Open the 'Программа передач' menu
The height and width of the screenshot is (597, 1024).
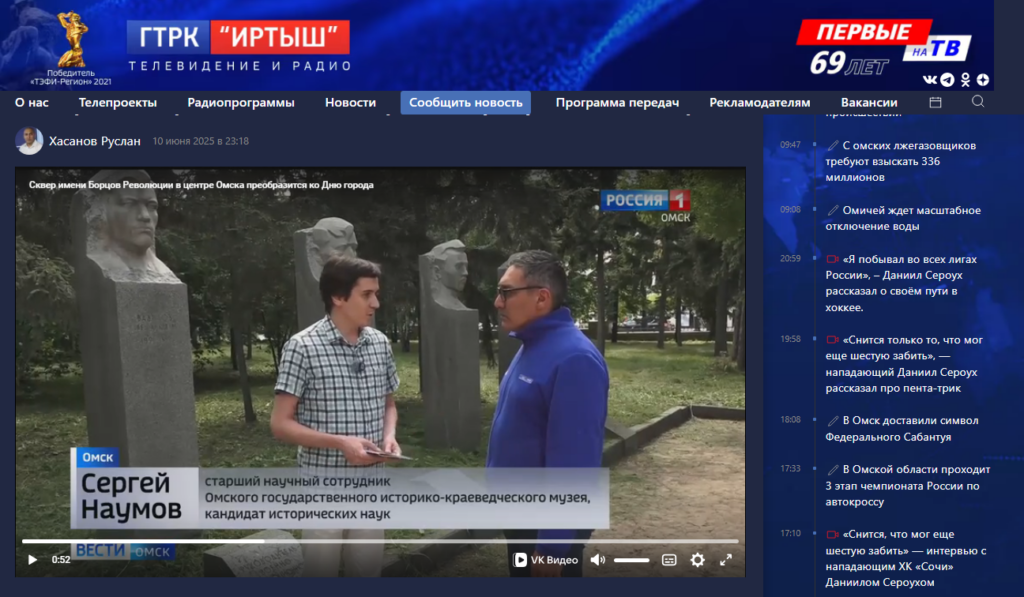coord(617,103)
